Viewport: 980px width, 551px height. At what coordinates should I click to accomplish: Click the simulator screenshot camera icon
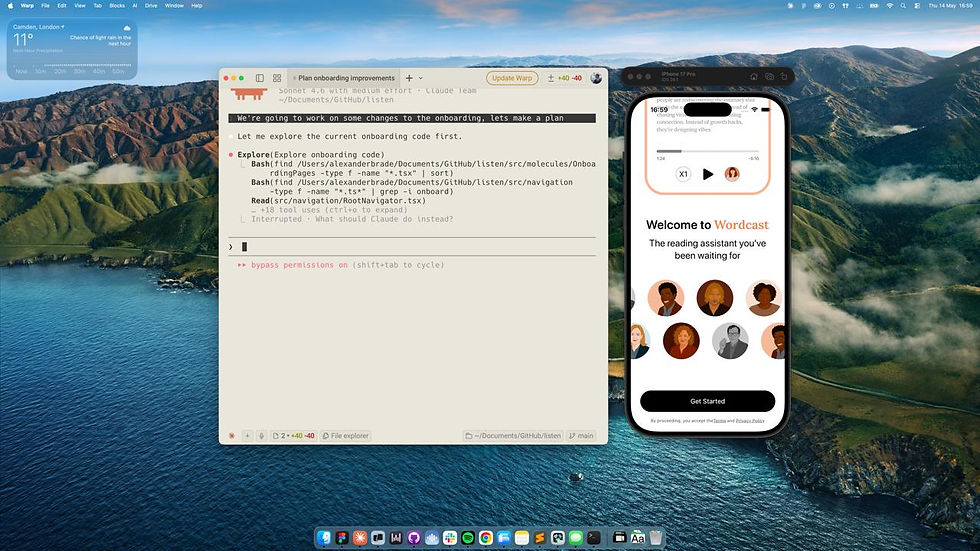coord(769,76)
